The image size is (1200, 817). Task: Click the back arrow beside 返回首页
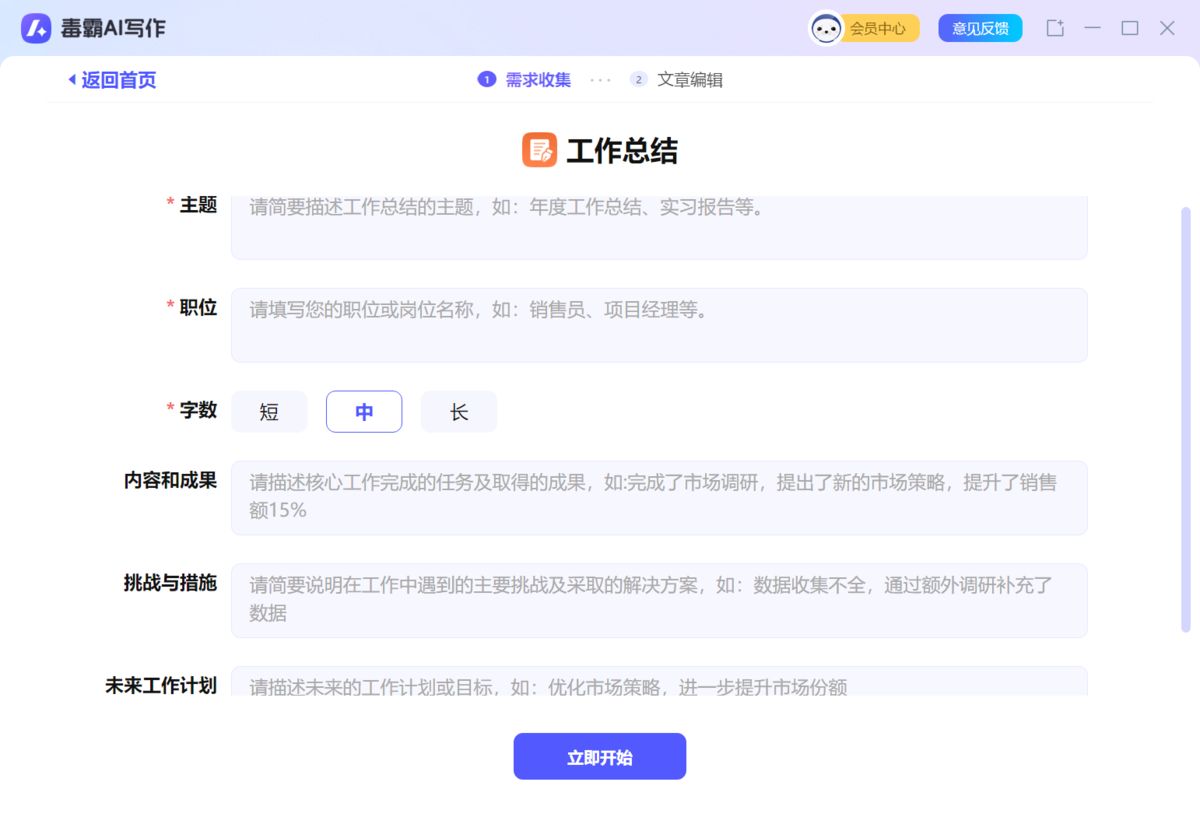(x=70, y=79)
